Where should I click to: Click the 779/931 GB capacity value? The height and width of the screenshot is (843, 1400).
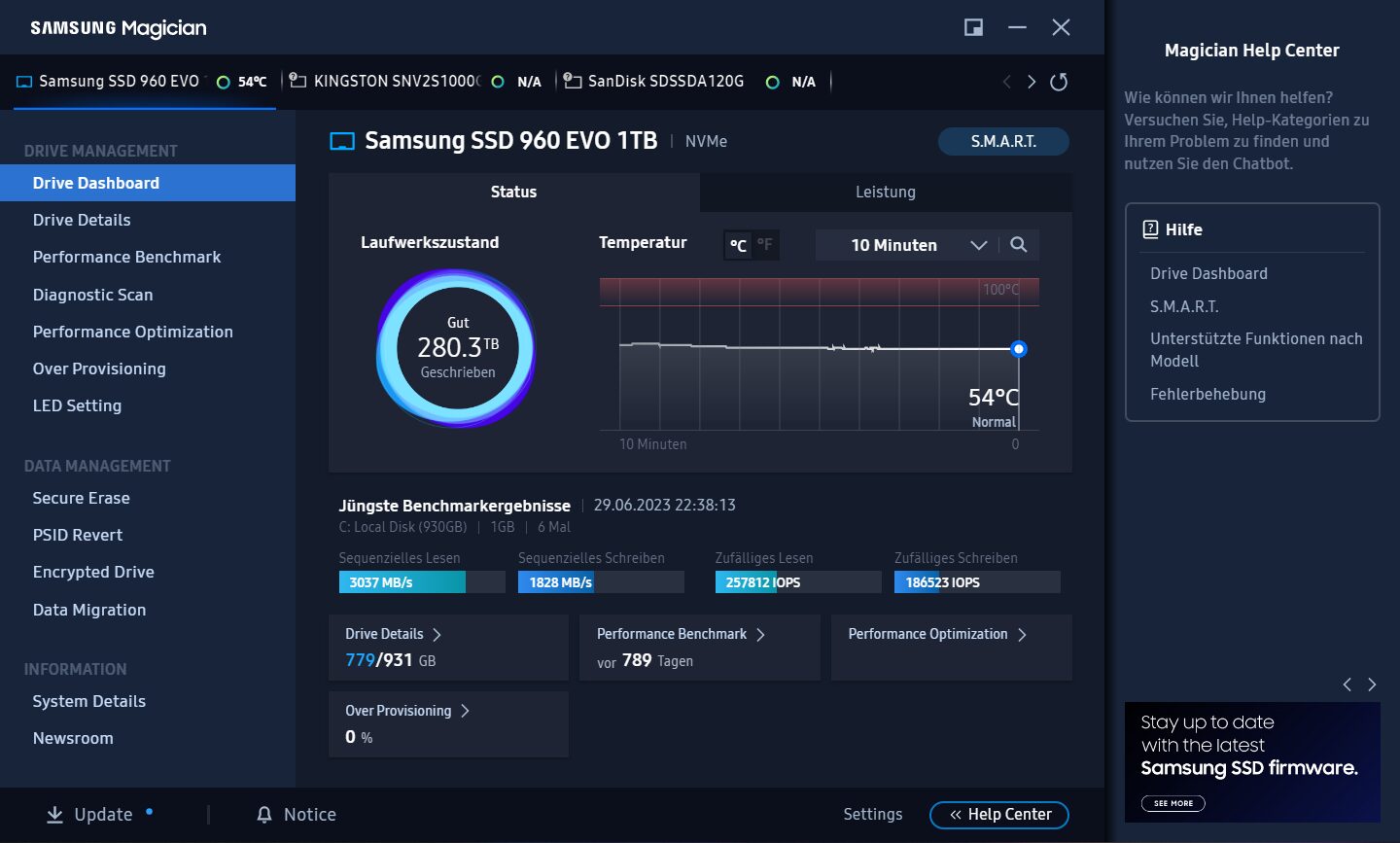tap(390, 660)
